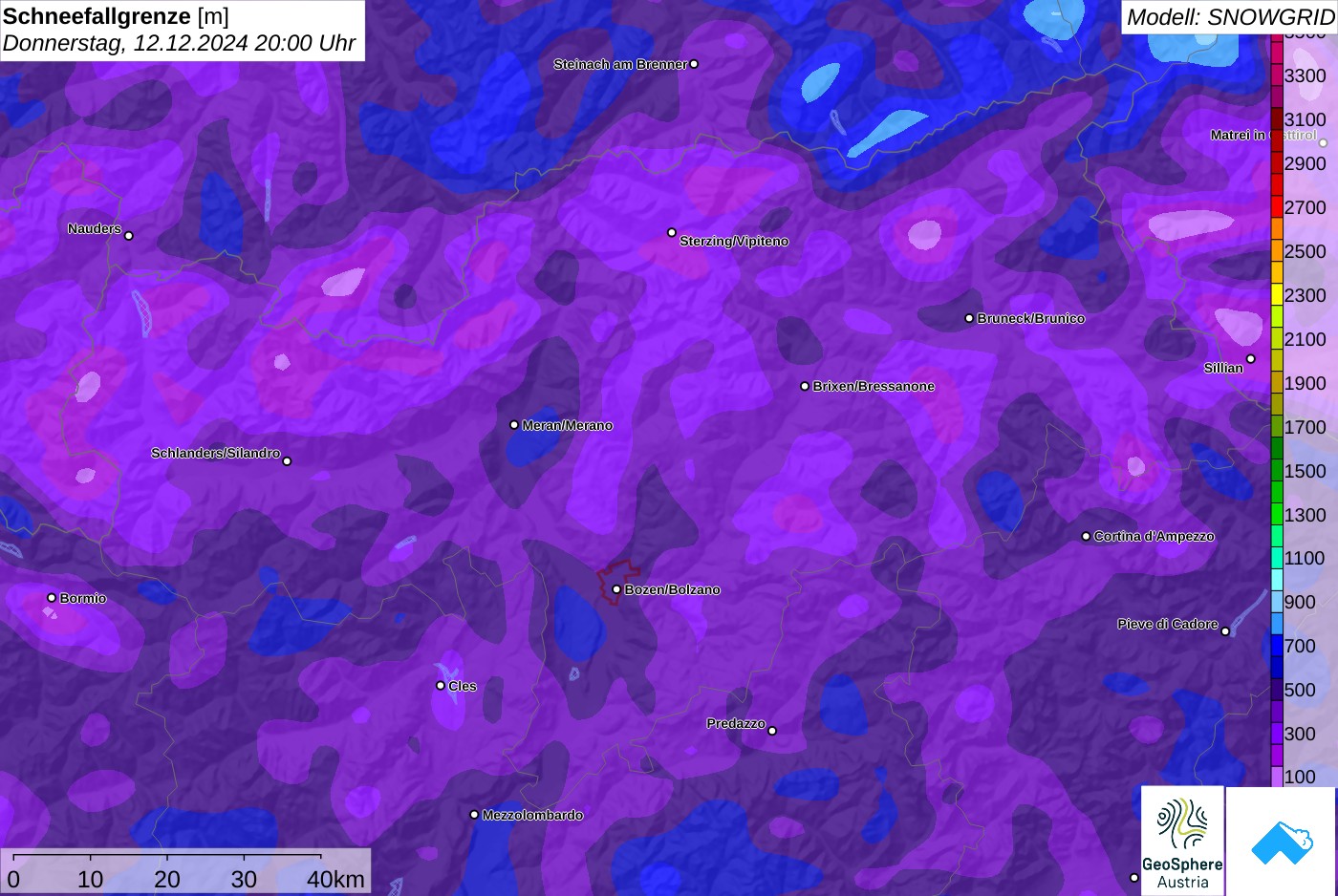
Task: Pick the Sterzing/Vipiteno location dot
Action: click(672, 232)
